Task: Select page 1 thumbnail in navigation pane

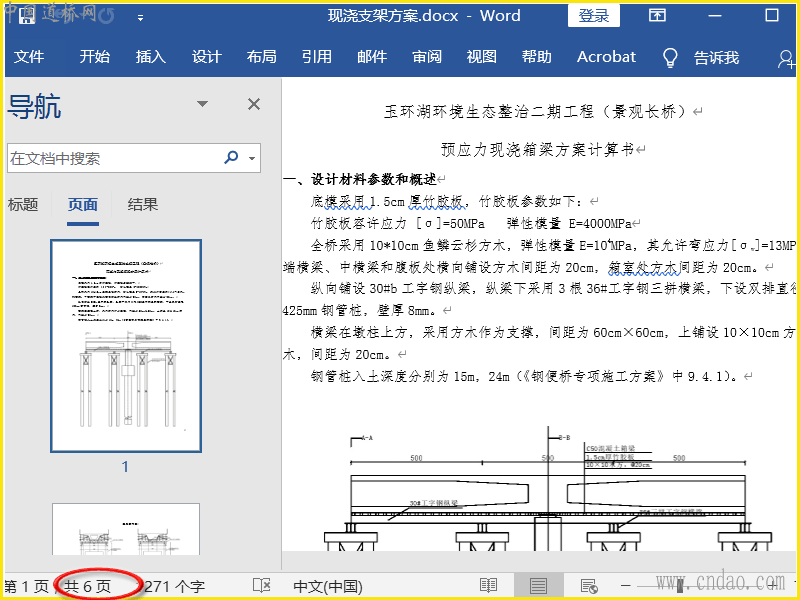Action: click(x=126, y=346)
